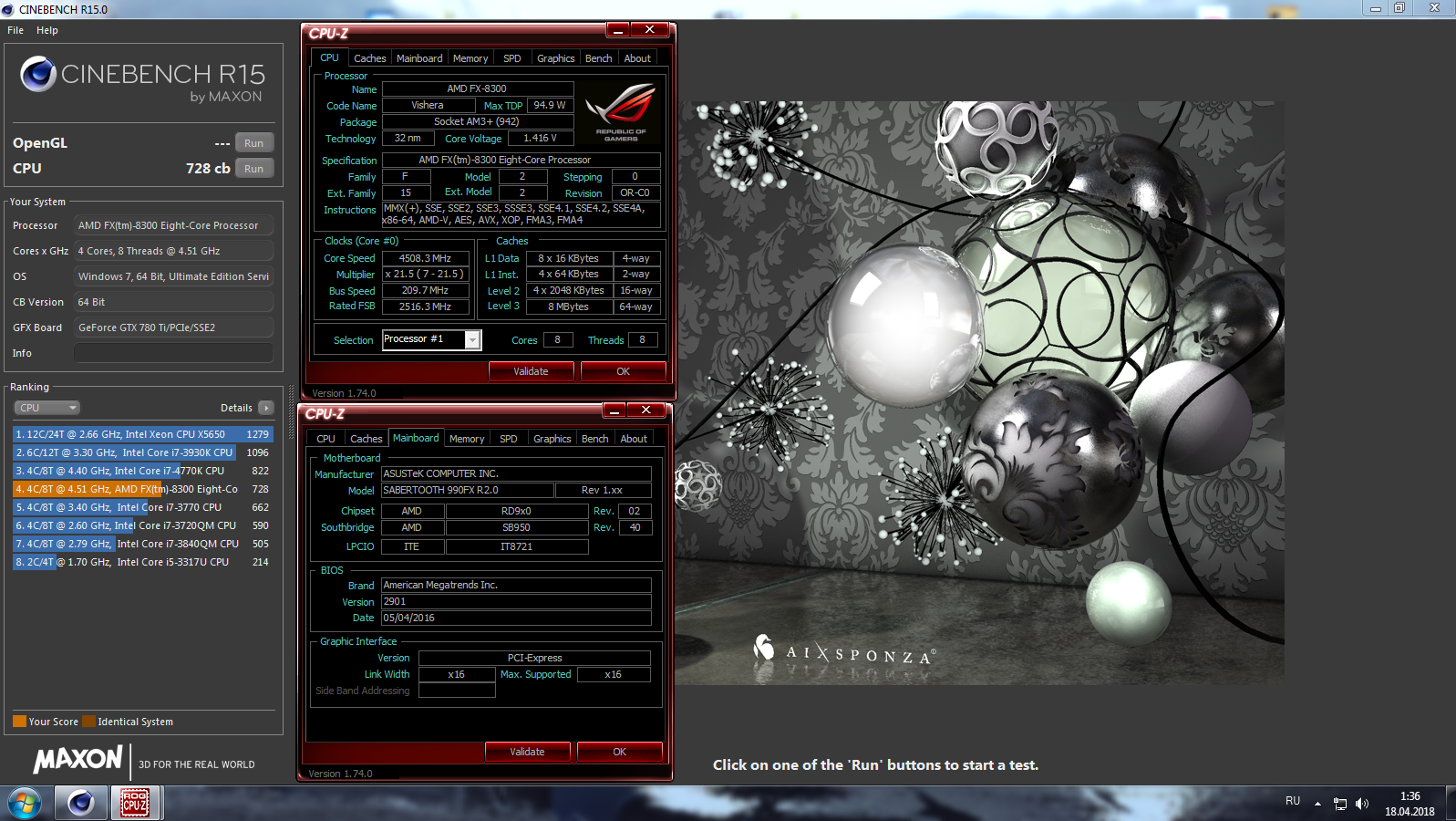Click the Details arrow button in Ranking
The width and height of the screenshot is (1456, 821).
[265, 408]
